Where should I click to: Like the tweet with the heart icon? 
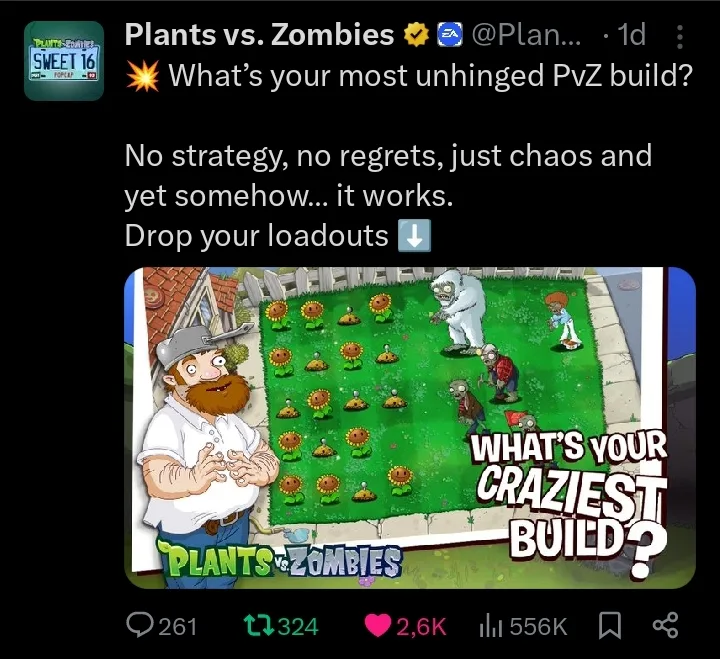[x=377, y=626]
